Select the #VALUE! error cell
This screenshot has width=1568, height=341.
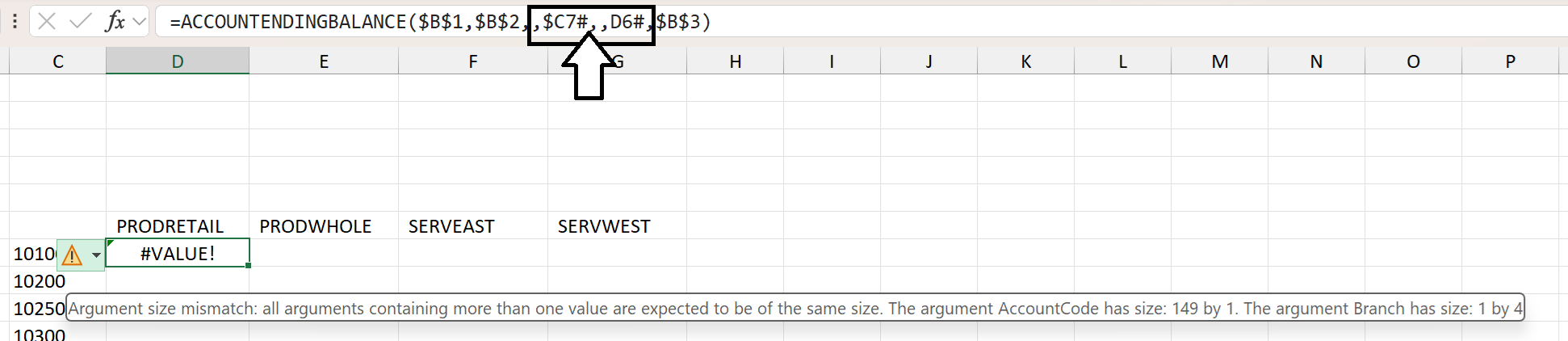pos(178,253)
